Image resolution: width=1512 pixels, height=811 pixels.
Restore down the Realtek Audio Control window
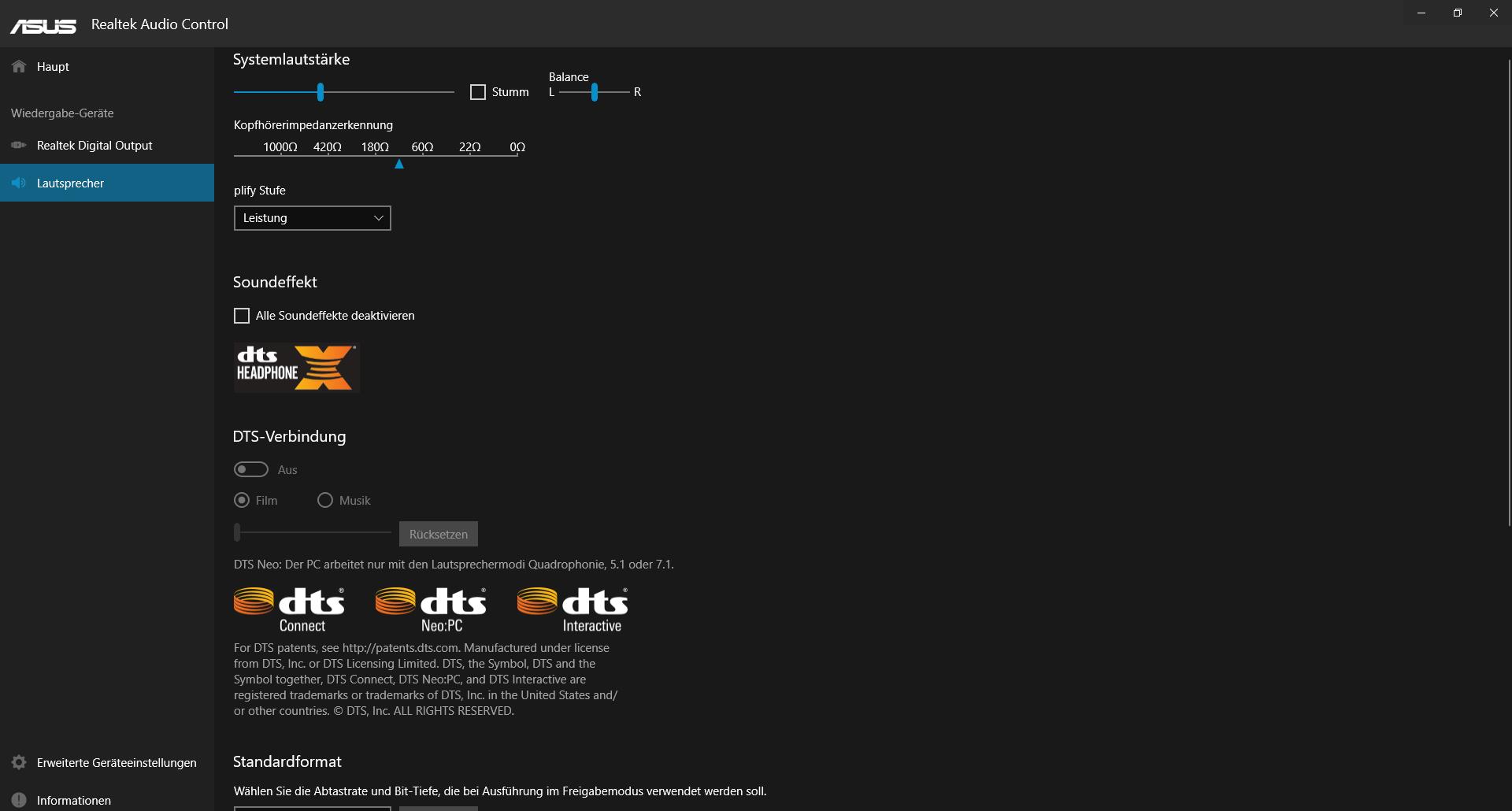[x=1458, y=13]
